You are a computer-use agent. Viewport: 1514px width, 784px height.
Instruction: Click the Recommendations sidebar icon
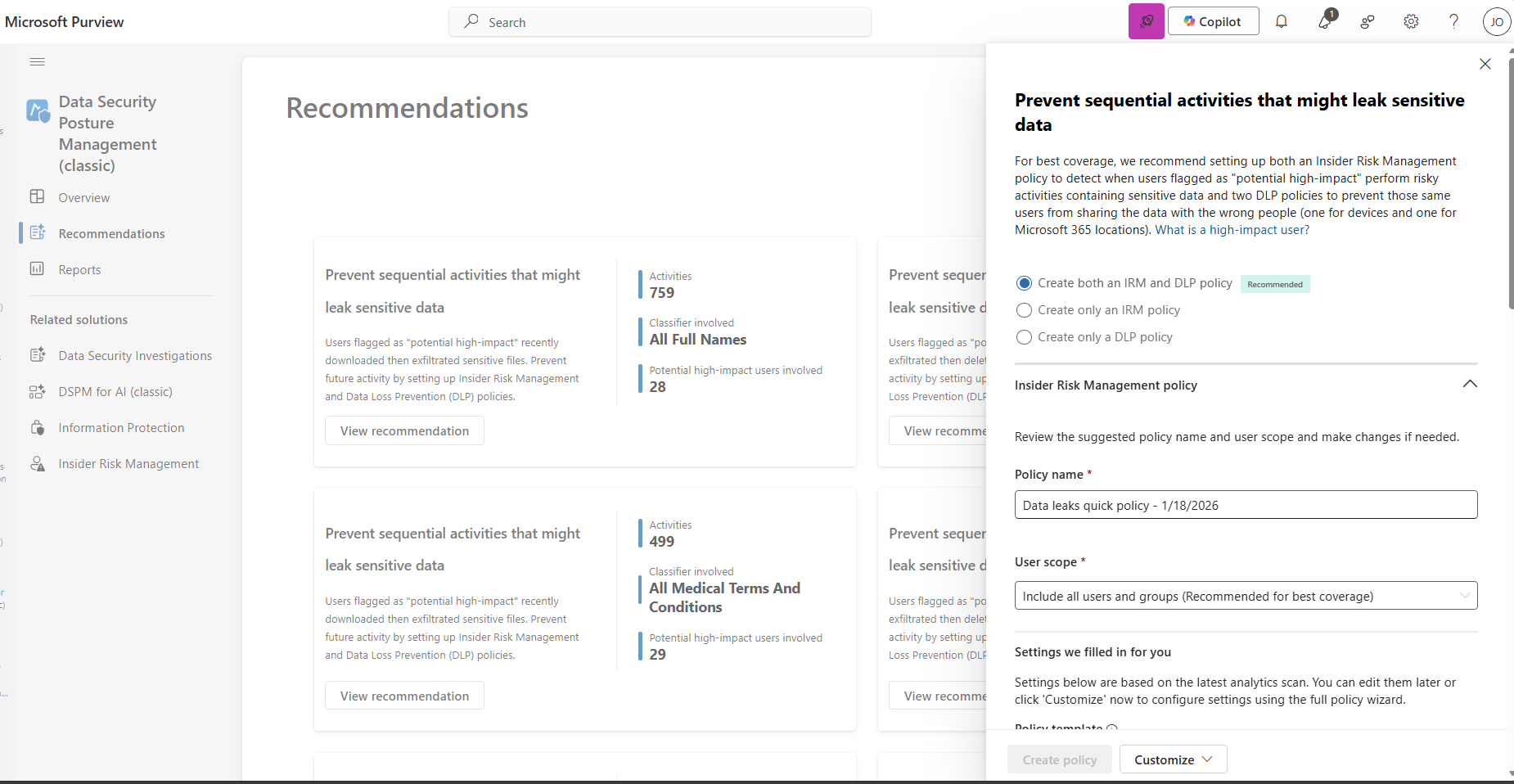tap(37, 232)
